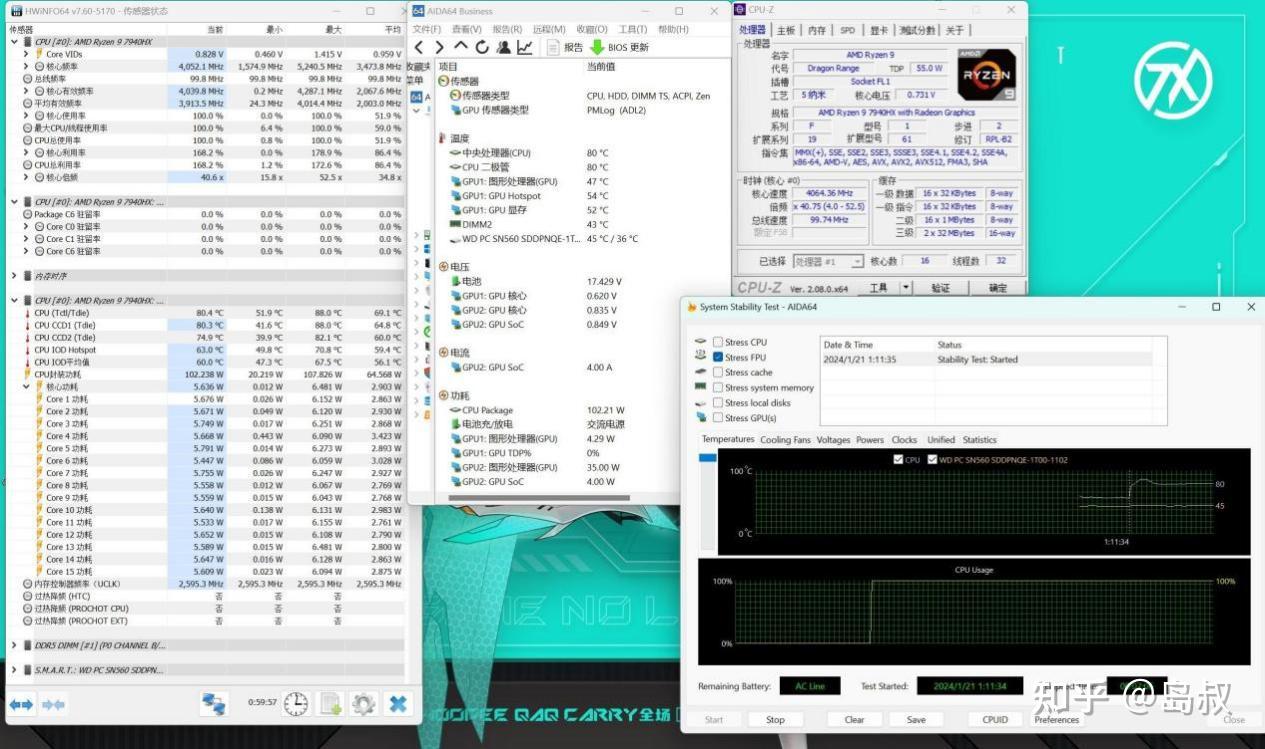Click the Save button in stability test
This screenshot has height=749, width=1265.
(916, 719)
